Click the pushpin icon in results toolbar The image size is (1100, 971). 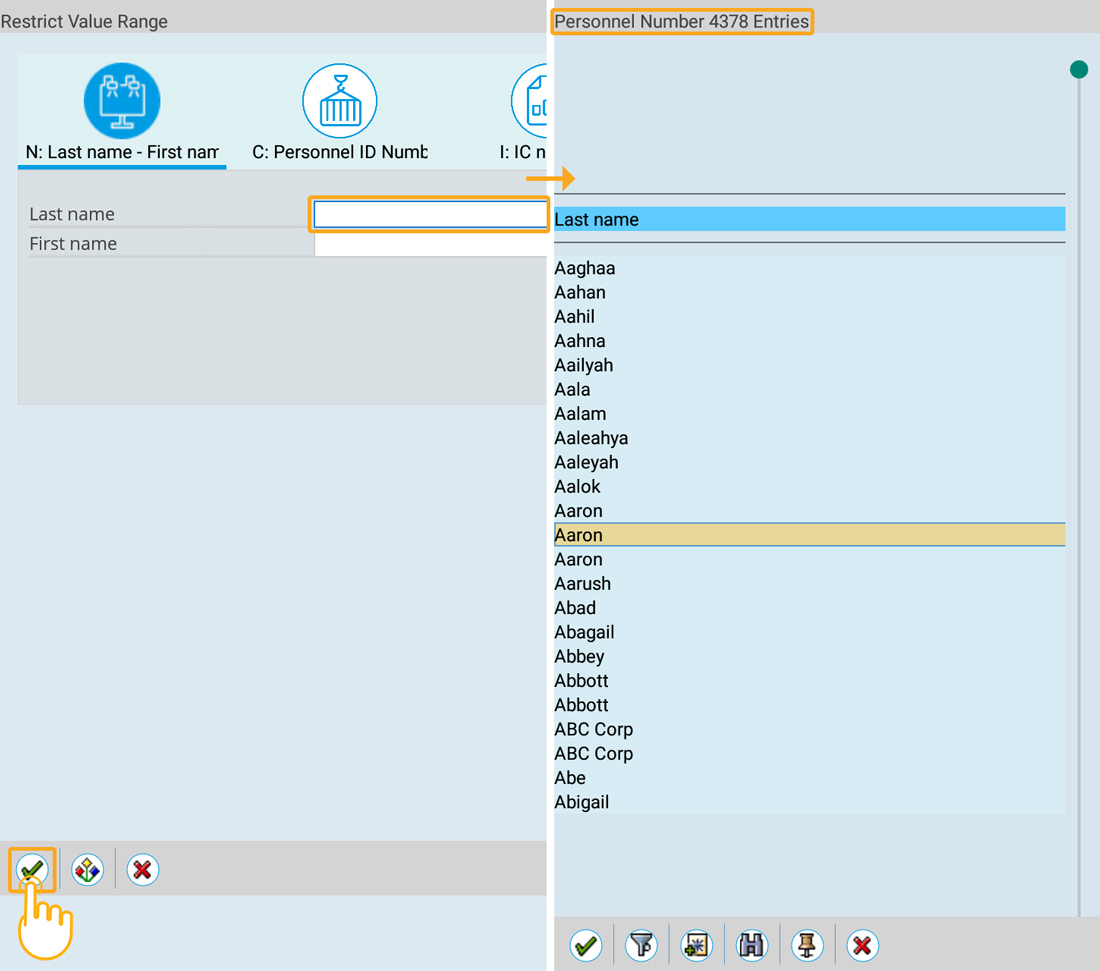(x=807, y=945)
